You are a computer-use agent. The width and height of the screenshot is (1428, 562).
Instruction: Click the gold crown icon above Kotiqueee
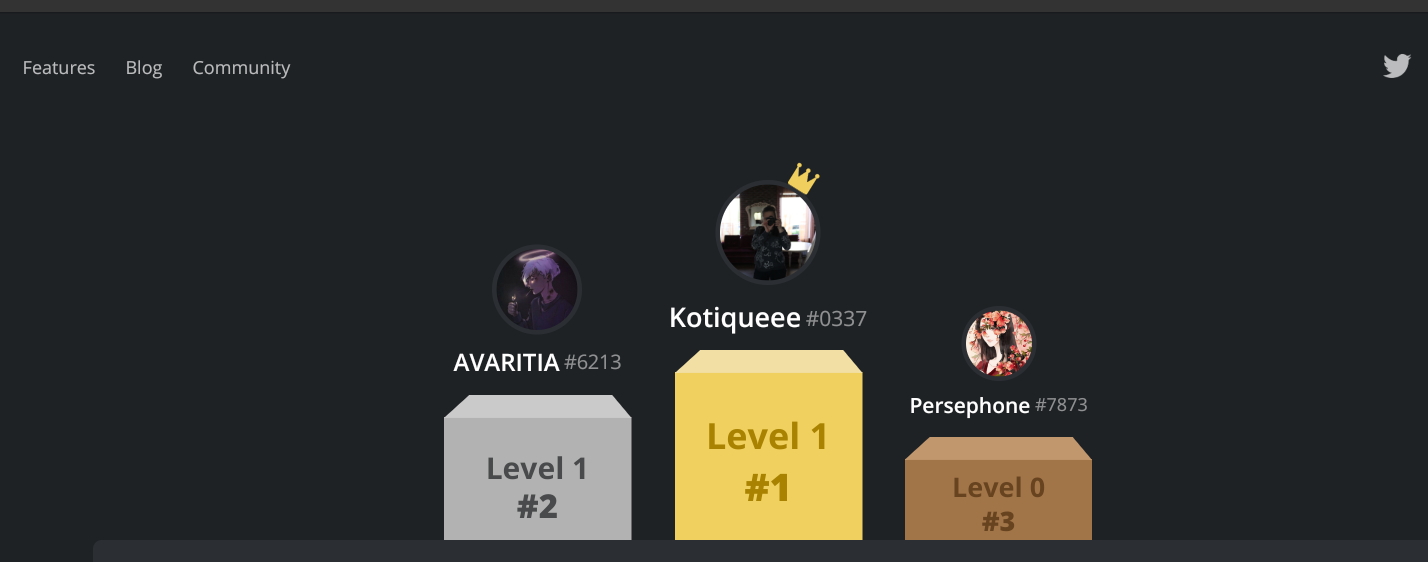tap(803, 179)
